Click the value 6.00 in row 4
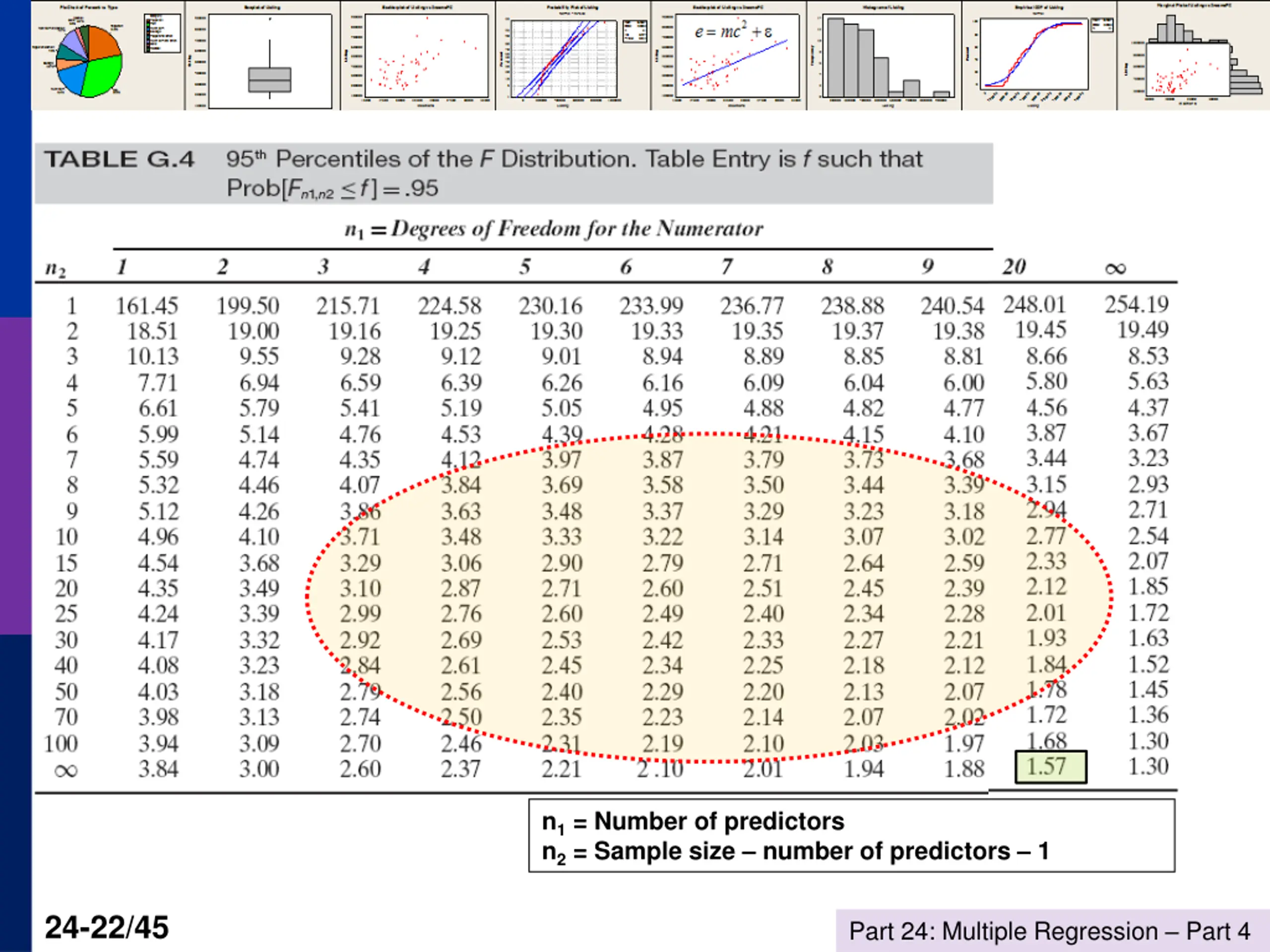 click(964, 383)
